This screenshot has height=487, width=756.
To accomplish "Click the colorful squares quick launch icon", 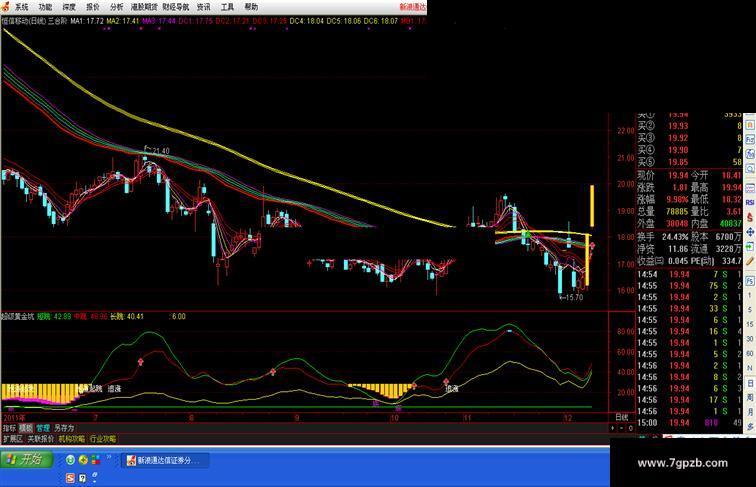I will tap(95, 460).
